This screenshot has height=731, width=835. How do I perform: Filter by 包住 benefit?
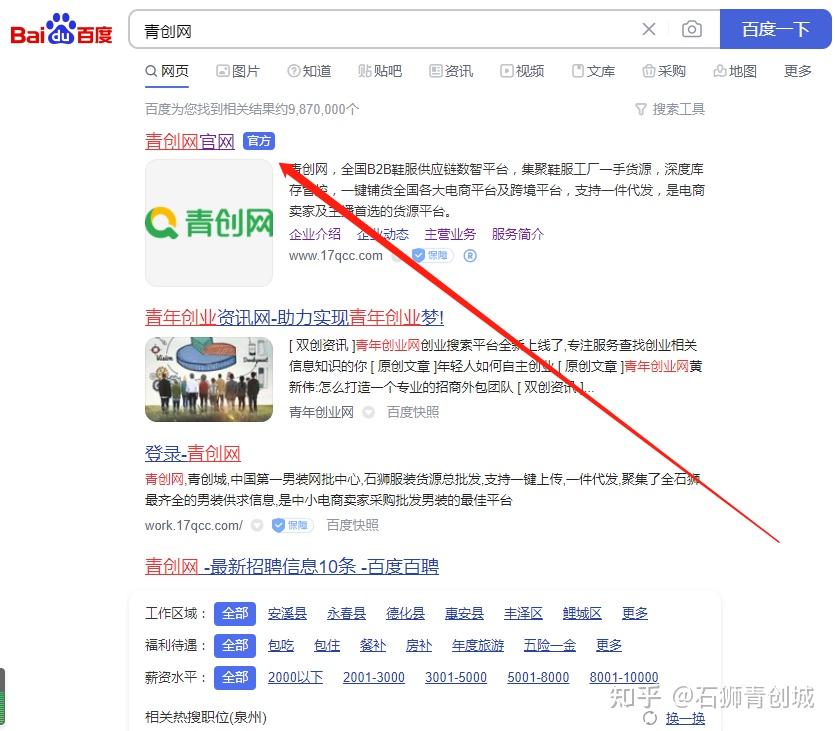pos(327,645)
